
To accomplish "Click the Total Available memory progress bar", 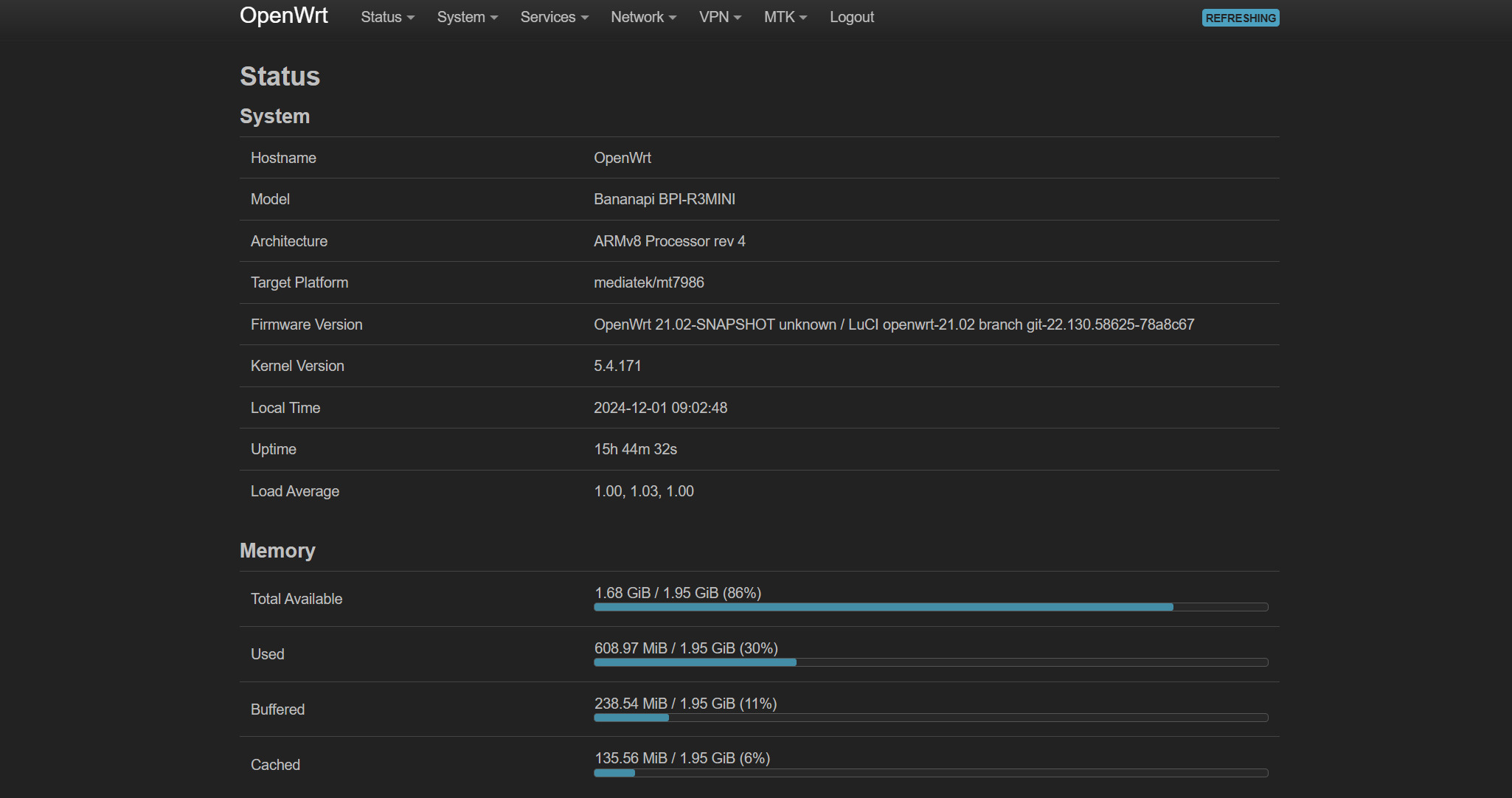I will pyautogui.click(x=930, y=607).
